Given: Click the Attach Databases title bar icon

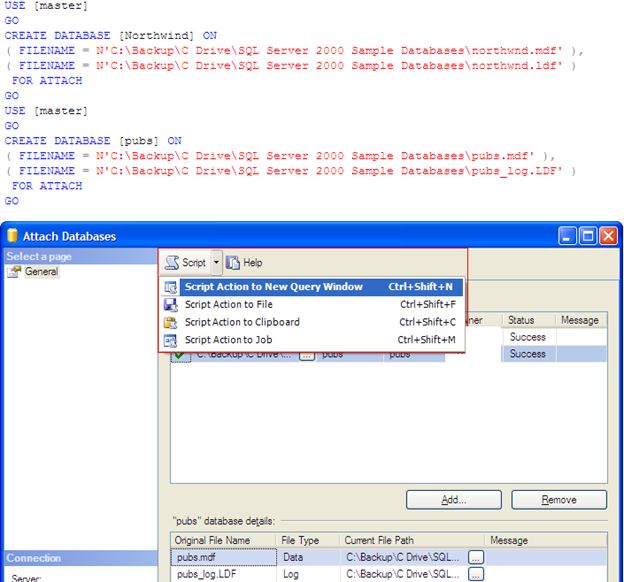Looking at the screenshot, I should pyautogui.click(x=12, y=236).
